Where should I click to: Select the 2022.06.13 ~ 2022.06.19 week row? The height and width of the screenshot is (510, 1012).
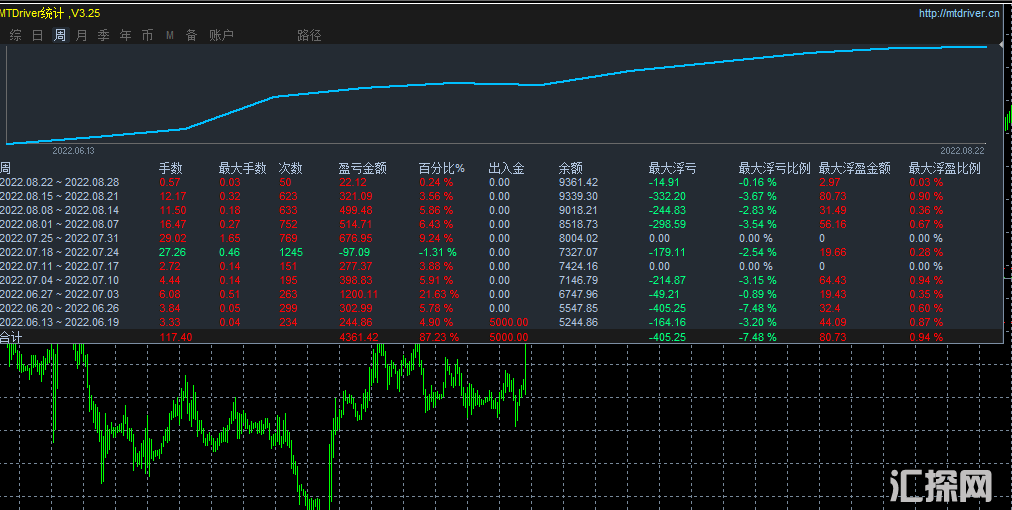pos(60,323)
